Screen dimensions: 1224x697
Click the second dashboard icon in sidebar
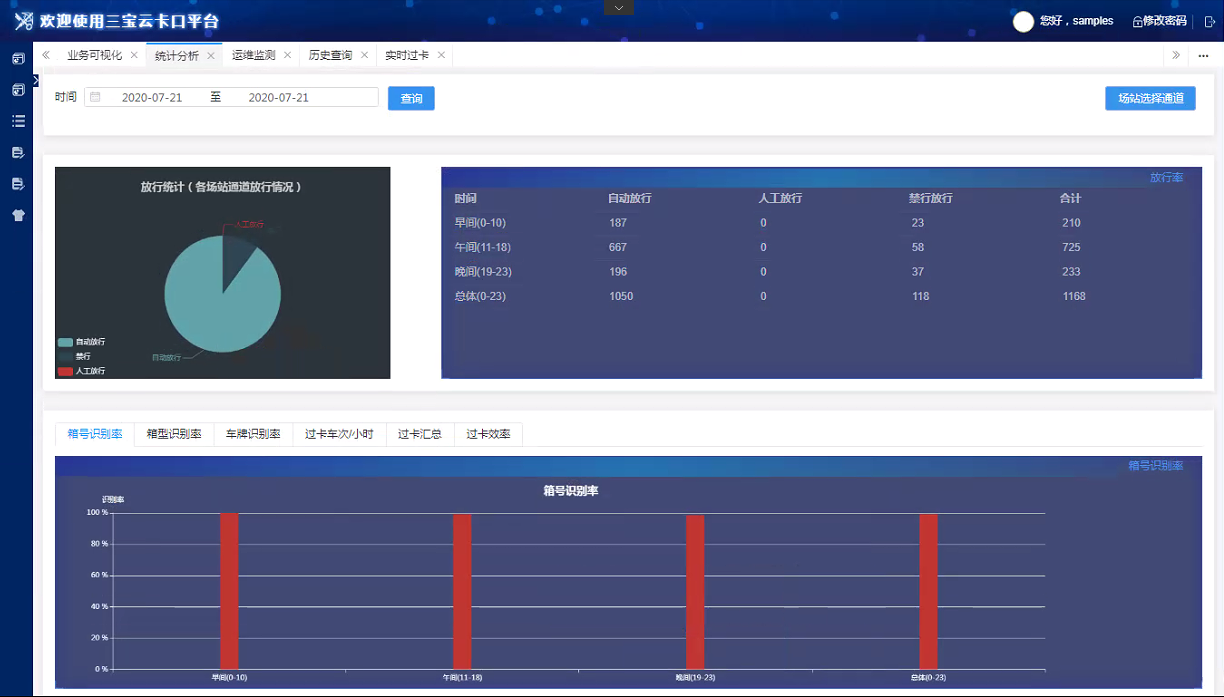18,89
